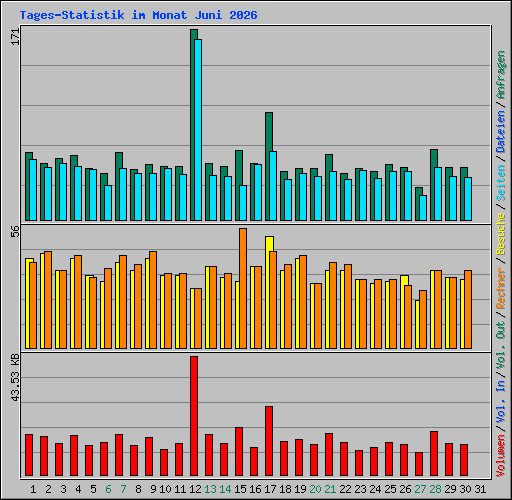This screenshot has width=512, height=500.
Task: Click the green weekend day label '6'
Action: 108,489
